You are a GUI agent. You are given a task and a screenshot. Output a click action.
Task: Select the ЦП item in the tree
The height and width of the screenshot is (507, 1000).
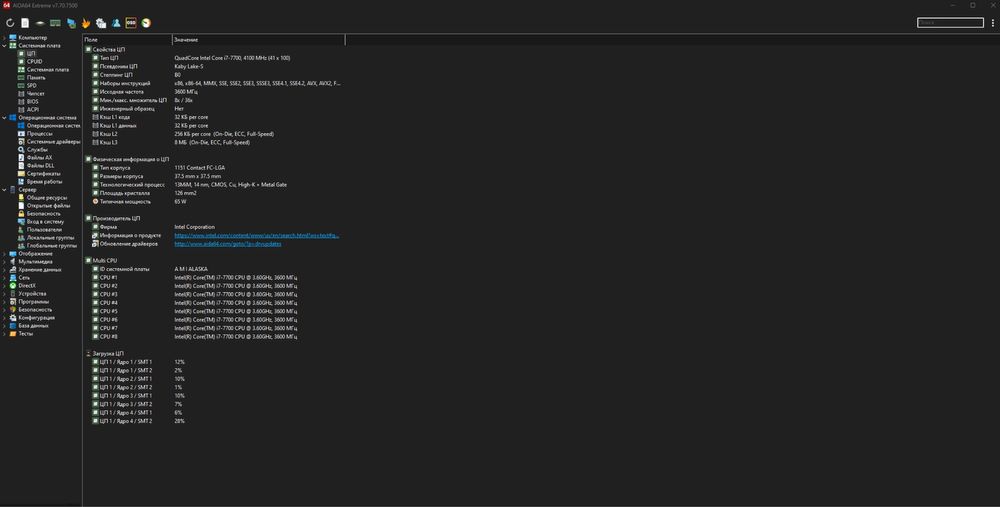click(x=31, y=54)
